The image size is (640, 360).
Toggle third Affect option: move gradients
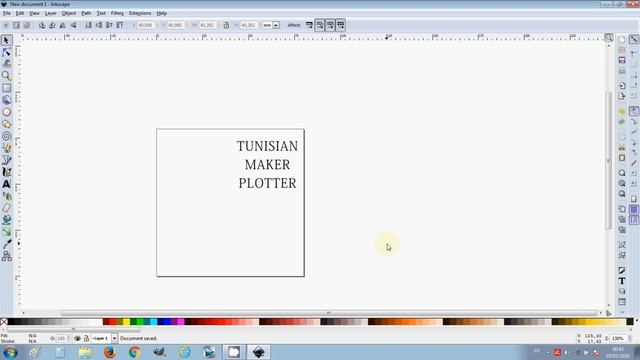[330, 25]
